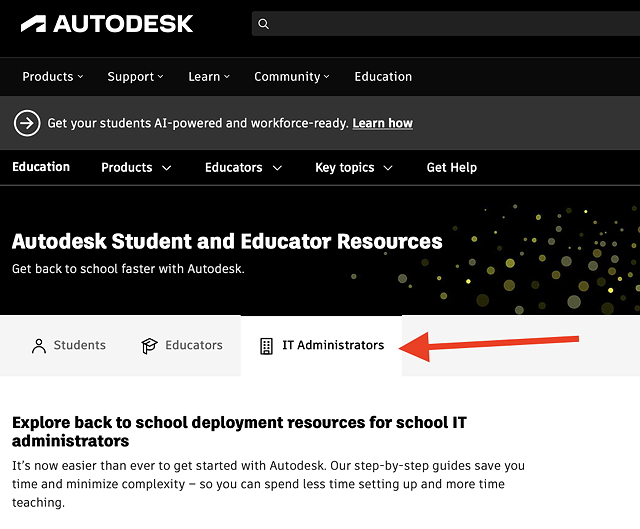
Task: Click the IT Administrators building icon
Action: point(266,346)
